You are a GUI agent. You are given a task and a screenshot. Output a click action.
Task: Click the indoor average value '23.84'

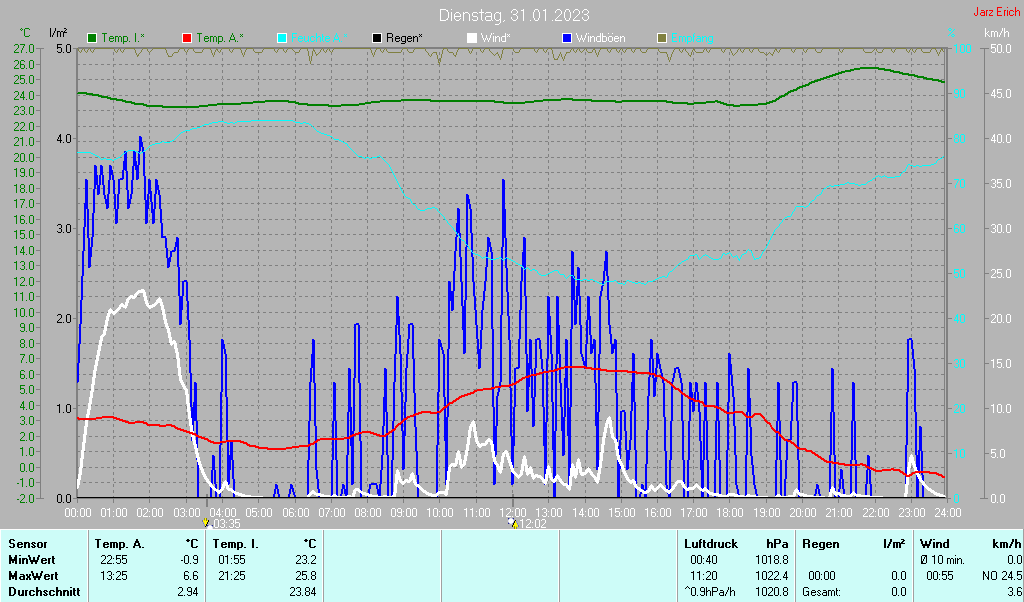point(302,592)
